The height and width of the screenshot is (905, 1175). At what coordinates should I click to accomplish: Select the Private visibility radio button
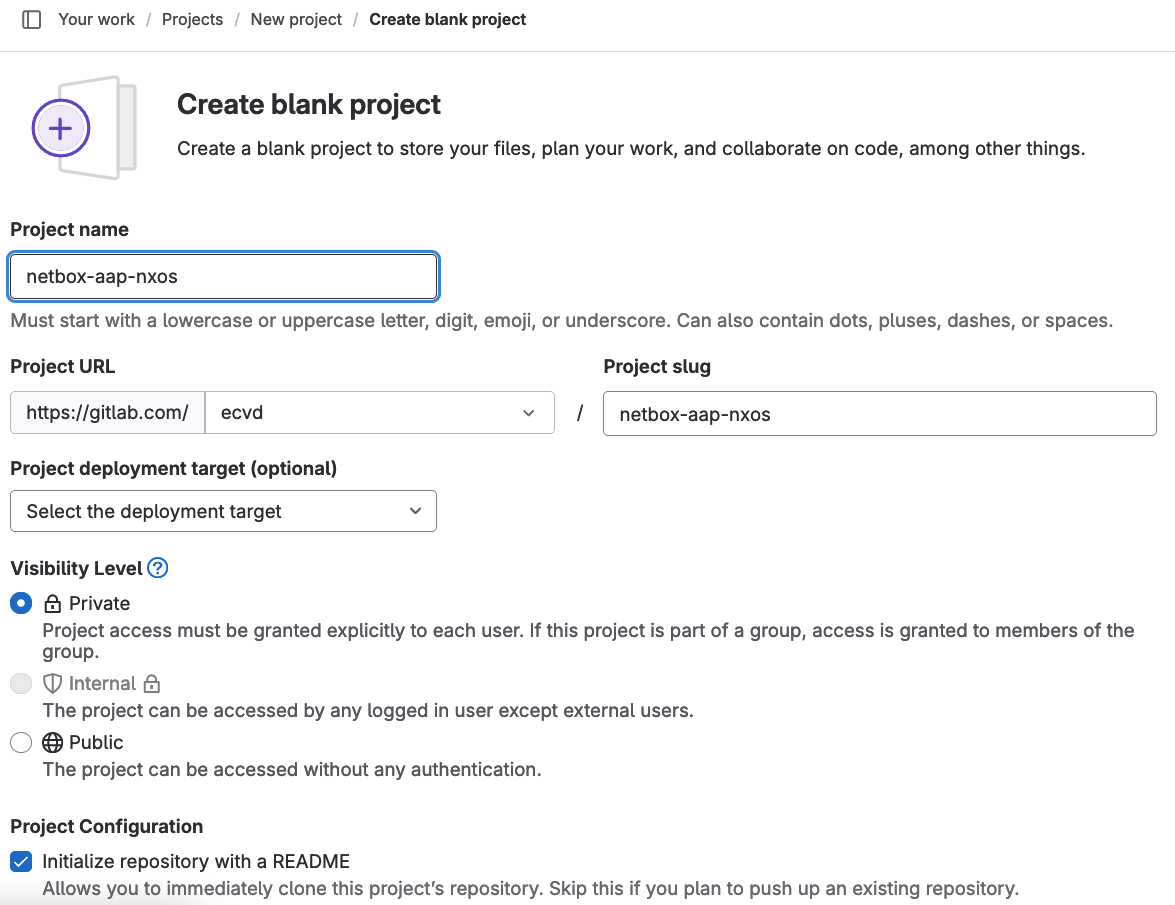(x=21, y=603)
